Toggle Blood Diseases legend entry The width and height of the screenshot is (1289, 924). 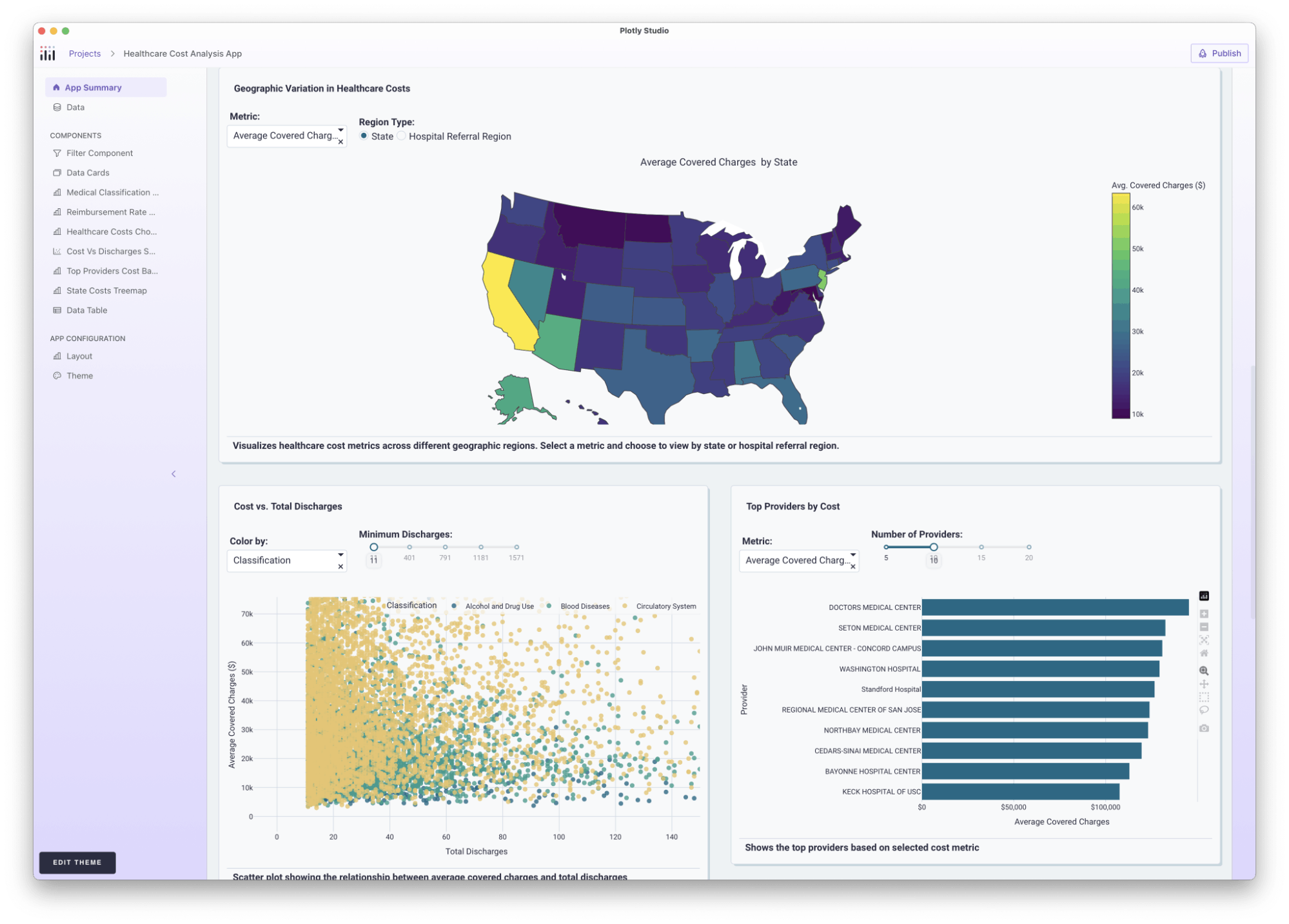578,606
